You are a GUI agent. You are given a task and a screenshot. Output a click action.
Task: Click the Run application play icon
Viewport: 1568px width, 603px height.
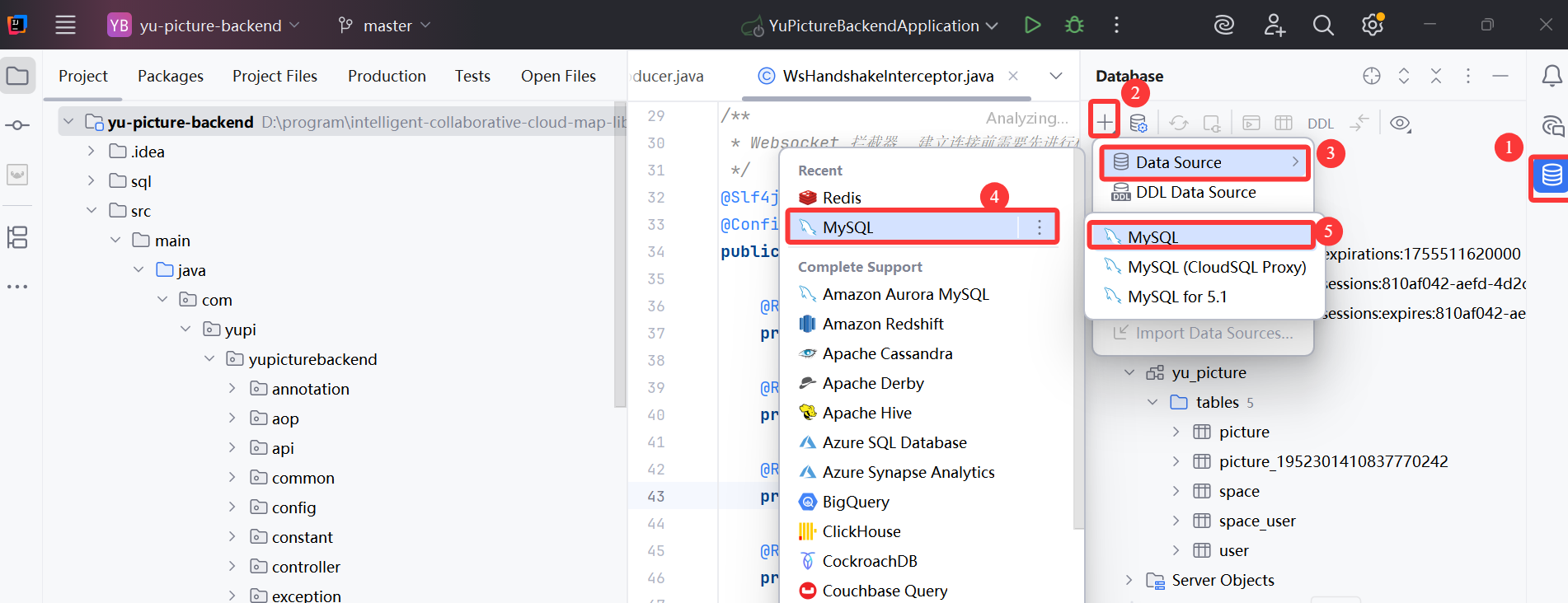click(x=1031, y=26)
